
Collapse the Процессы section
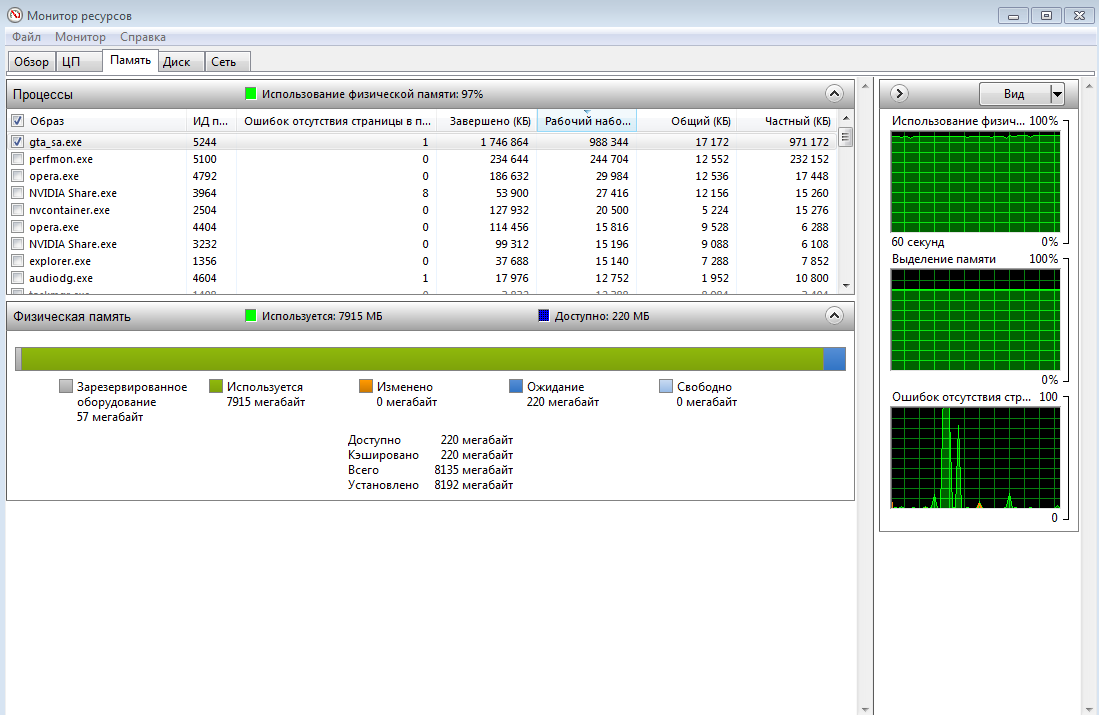coord(834,94)
